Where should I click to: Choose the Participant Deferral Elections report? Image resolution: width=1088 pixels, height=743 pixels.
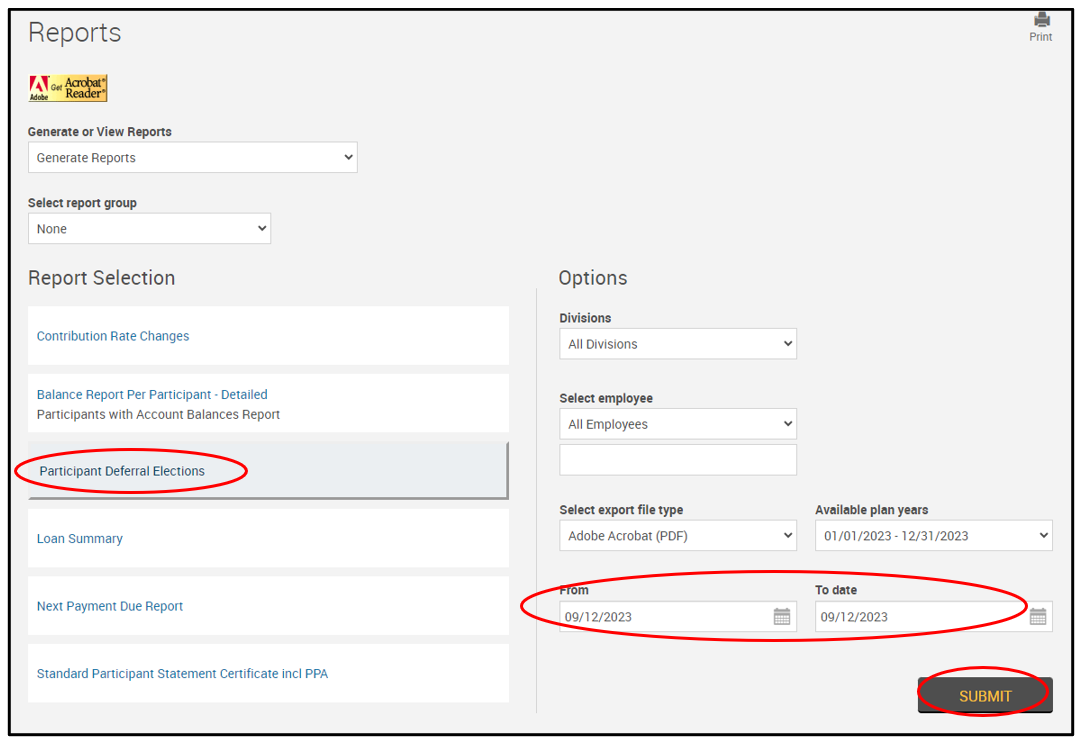point(122,471)
